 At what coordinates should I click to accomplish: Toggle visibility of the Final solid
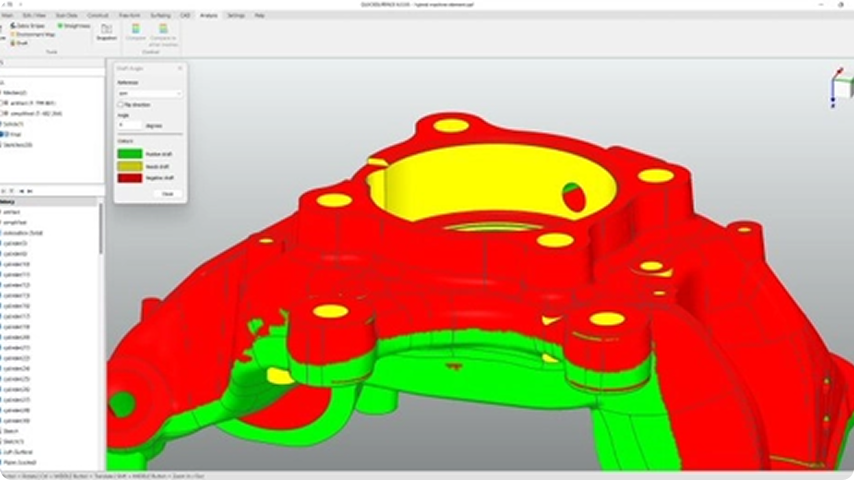(4, 133)
